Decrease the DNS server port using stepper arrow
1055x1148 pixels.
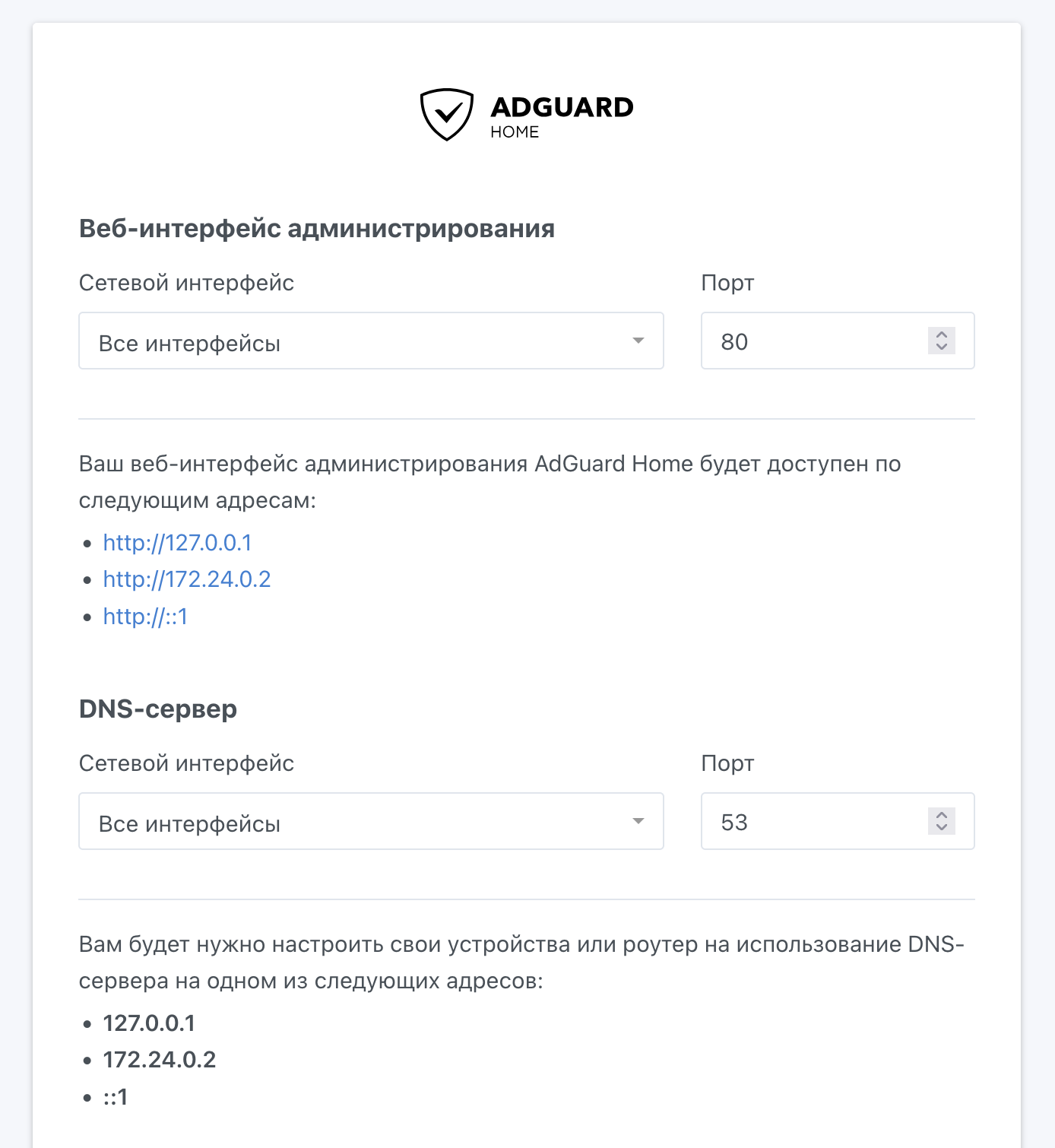point(941,829)
